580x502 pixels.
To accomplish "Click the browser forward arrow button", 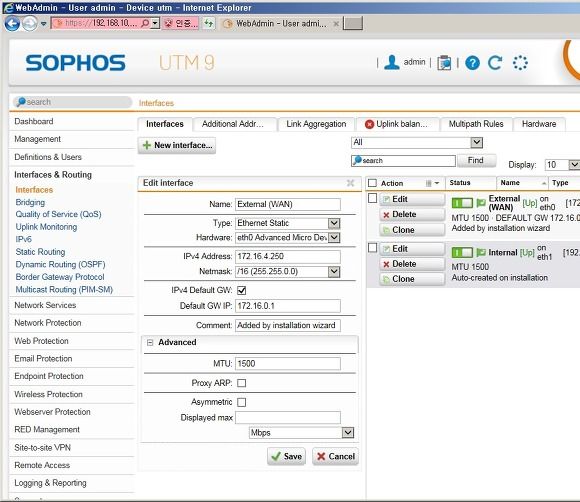I will click(30, 24).
